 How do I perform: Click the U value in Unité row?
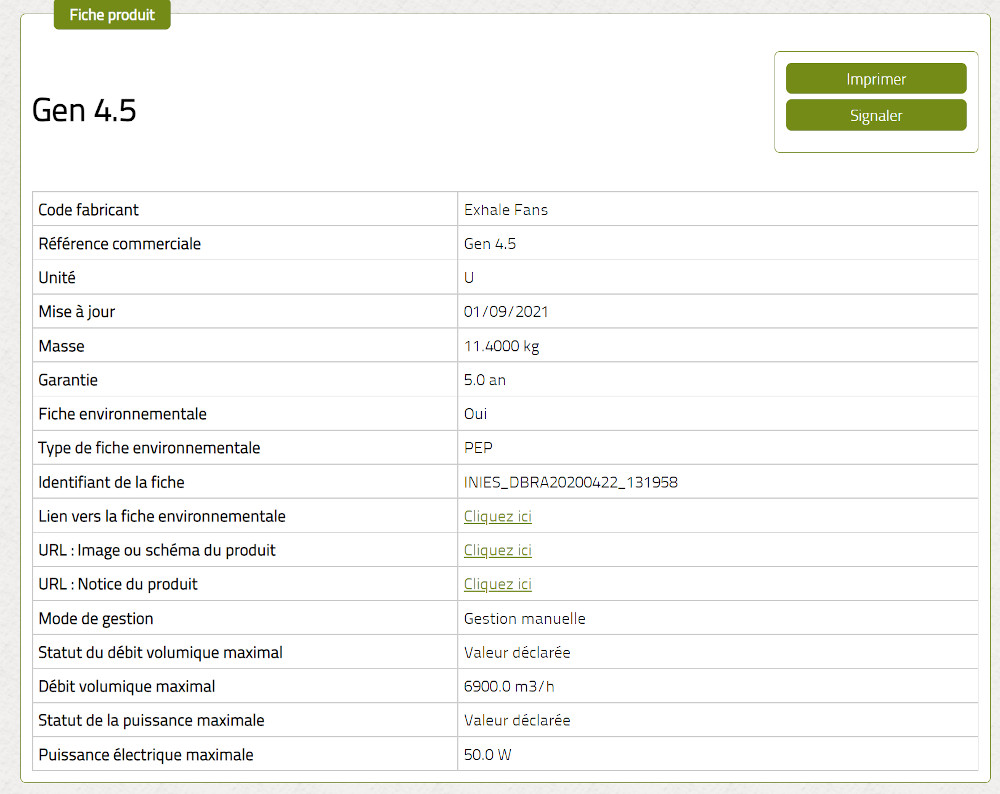coord(469,277)
